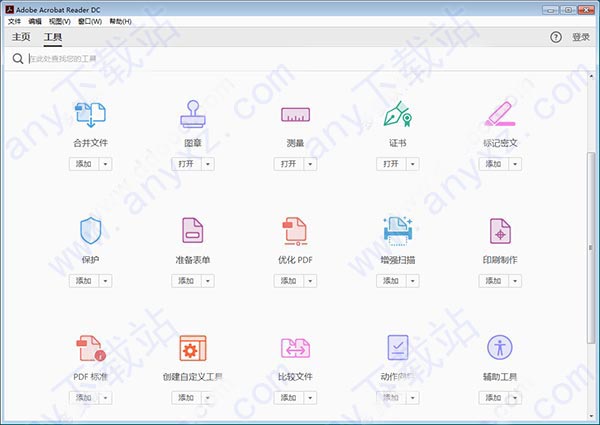
Task: Select the 比较文件 compare files icon
Action: [x=295, y=348]
